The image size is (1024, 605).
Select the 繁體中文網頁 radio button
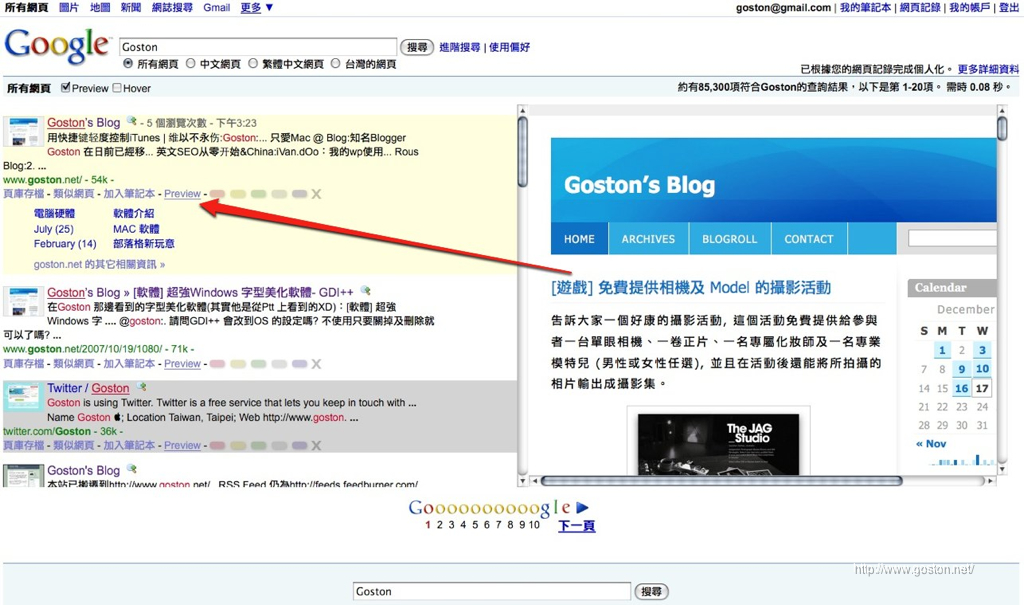pyautogui.click(x=253, y=64)
